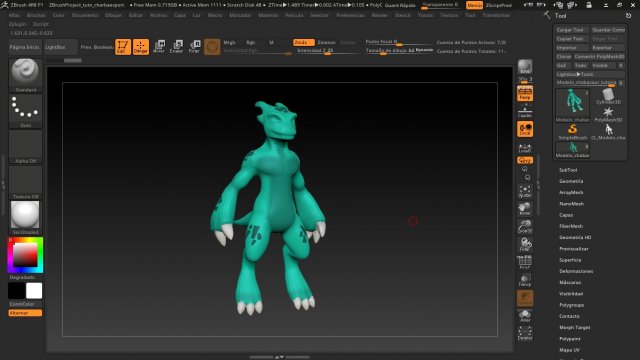This screenshot has width=640, height=360.
Task: Click the lock icon in the title bar
Action: (x=589, y=5)
